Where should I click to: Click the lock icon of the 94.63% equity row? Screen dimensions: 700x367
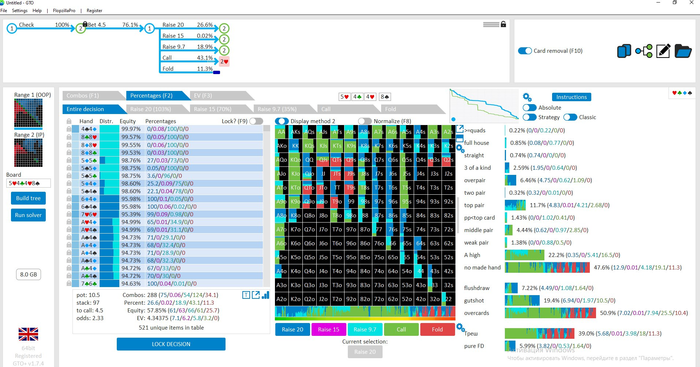(x=69, y=284)
